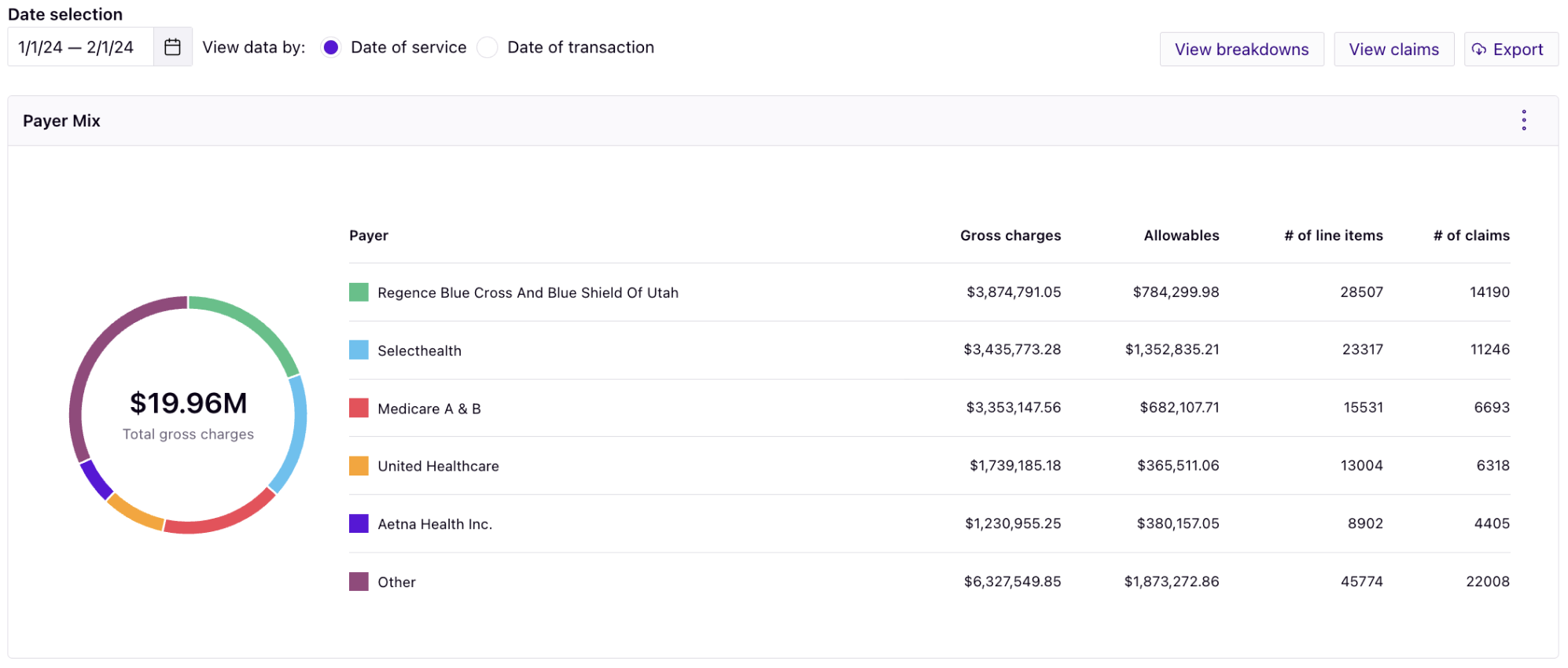Viewport: 1568px width, 668px height.
Task: Click the orange United Healthcare swatch
Action: [359, 466]
